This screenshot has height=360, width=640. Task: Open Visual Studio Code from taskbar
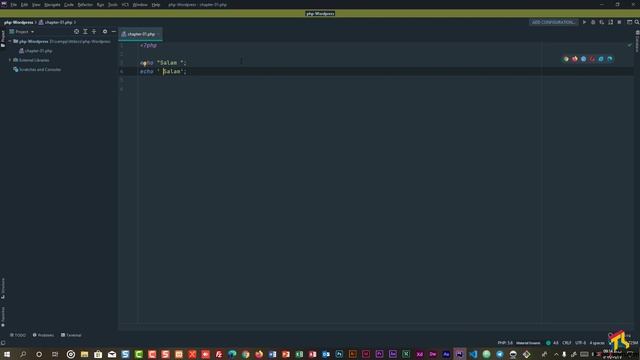(473, 354)
